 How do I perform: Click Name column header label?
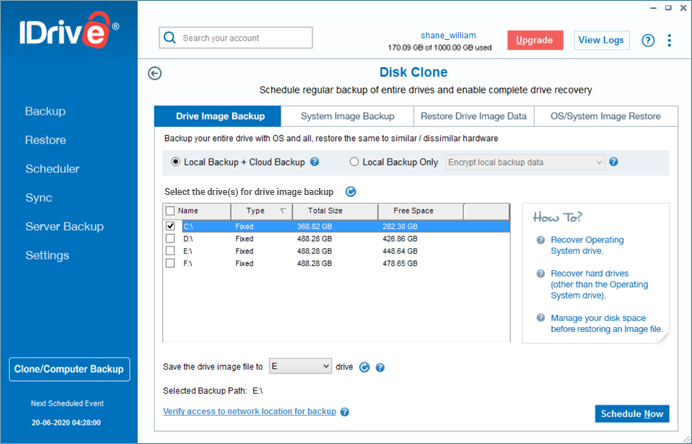click(188, 211)
